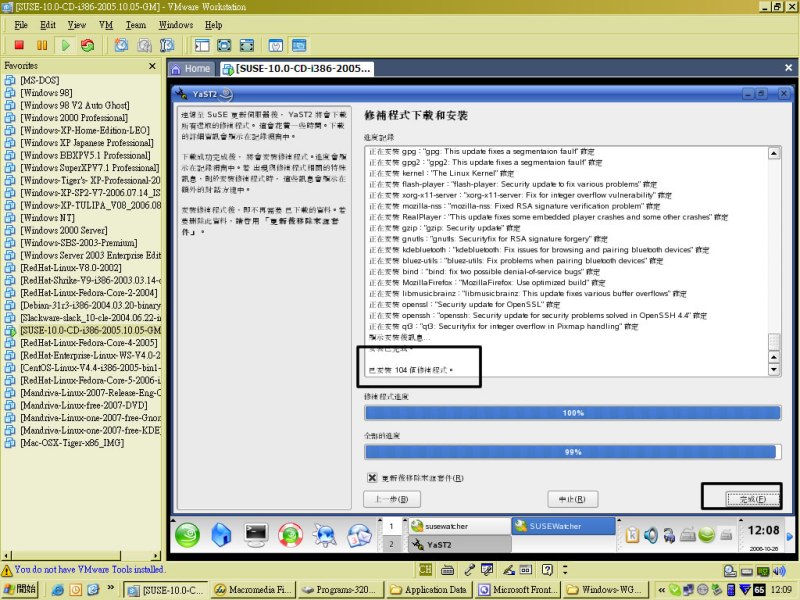Click the Internet Explorer quick launch icon
800x600 pixels.
(58, 590)
